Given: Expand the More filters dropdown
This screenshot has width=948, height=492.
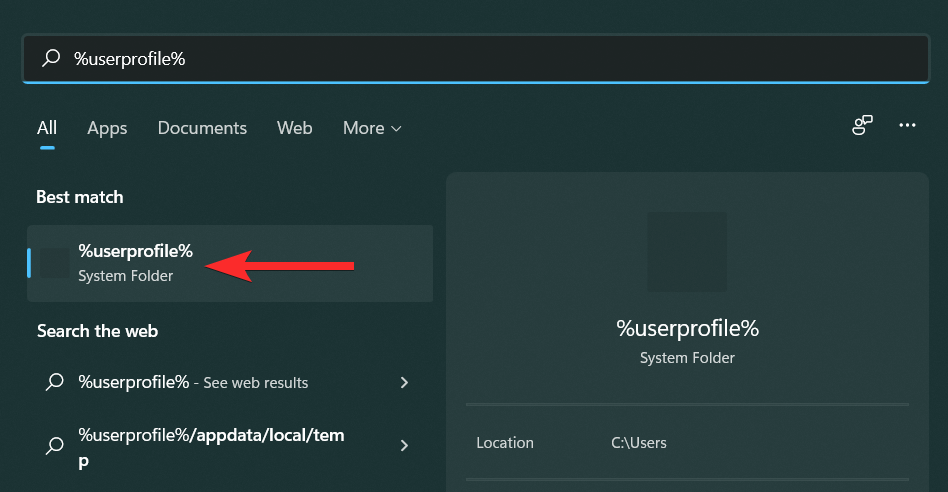Looking at the screenshot, I should pyautogui.click(x=372, y=128).
